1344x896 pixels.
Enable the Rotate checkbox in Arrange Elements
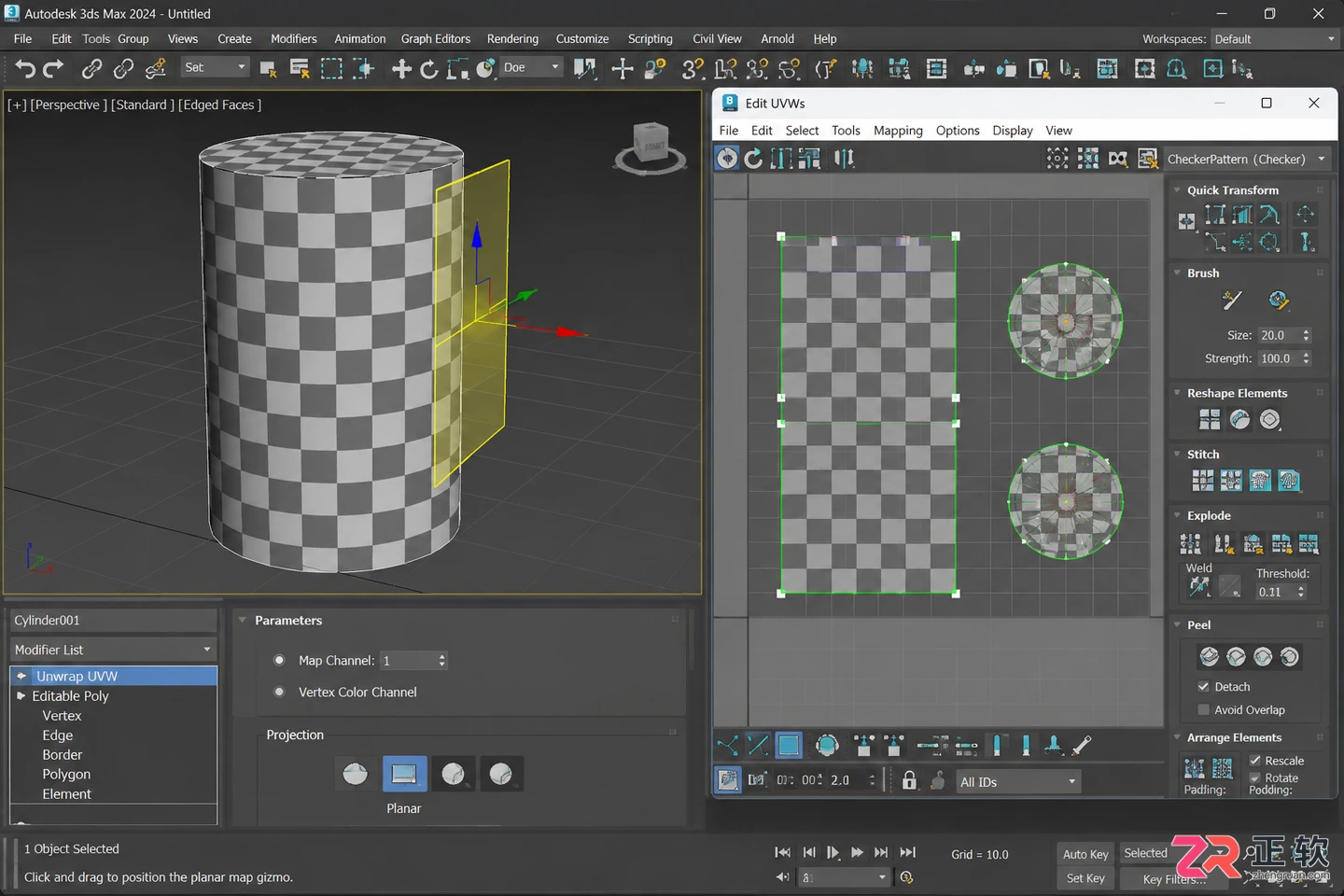pos(1255,777)
